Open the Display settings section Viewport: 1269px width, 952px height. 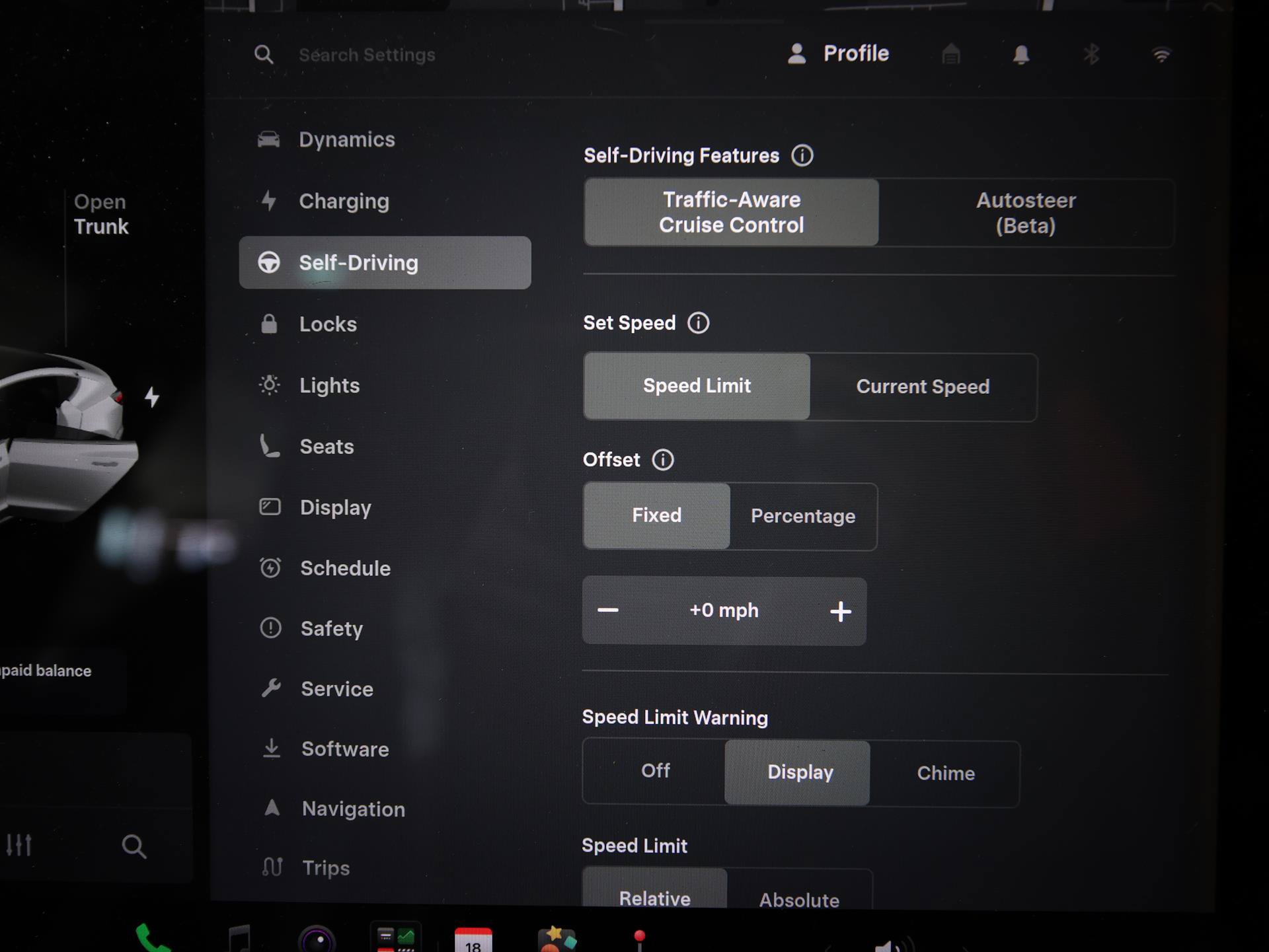pyautogui.click(x=385, y=507)
